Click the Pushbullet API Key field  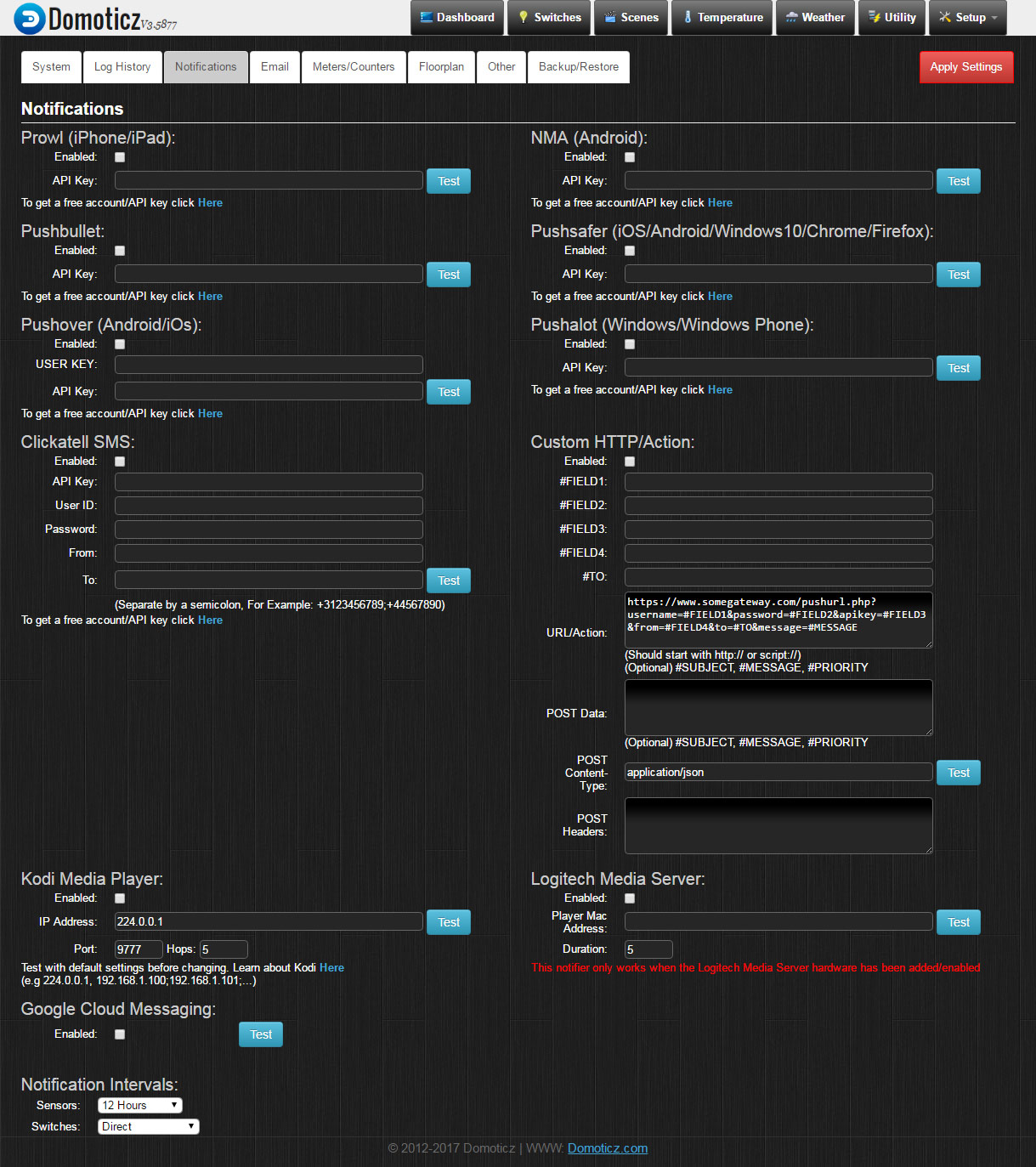pyautogui.click(x=269, y=274)
